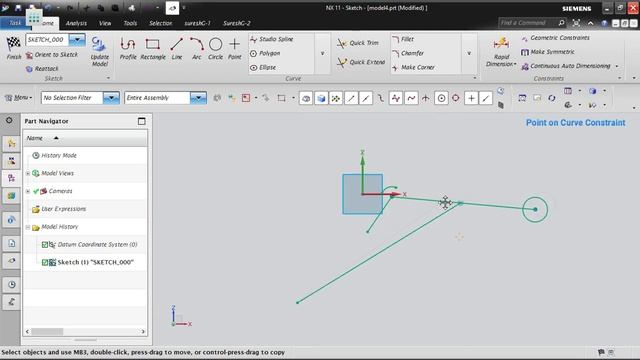
Task: Choose Polygon tool
Action: pos(265,53)
